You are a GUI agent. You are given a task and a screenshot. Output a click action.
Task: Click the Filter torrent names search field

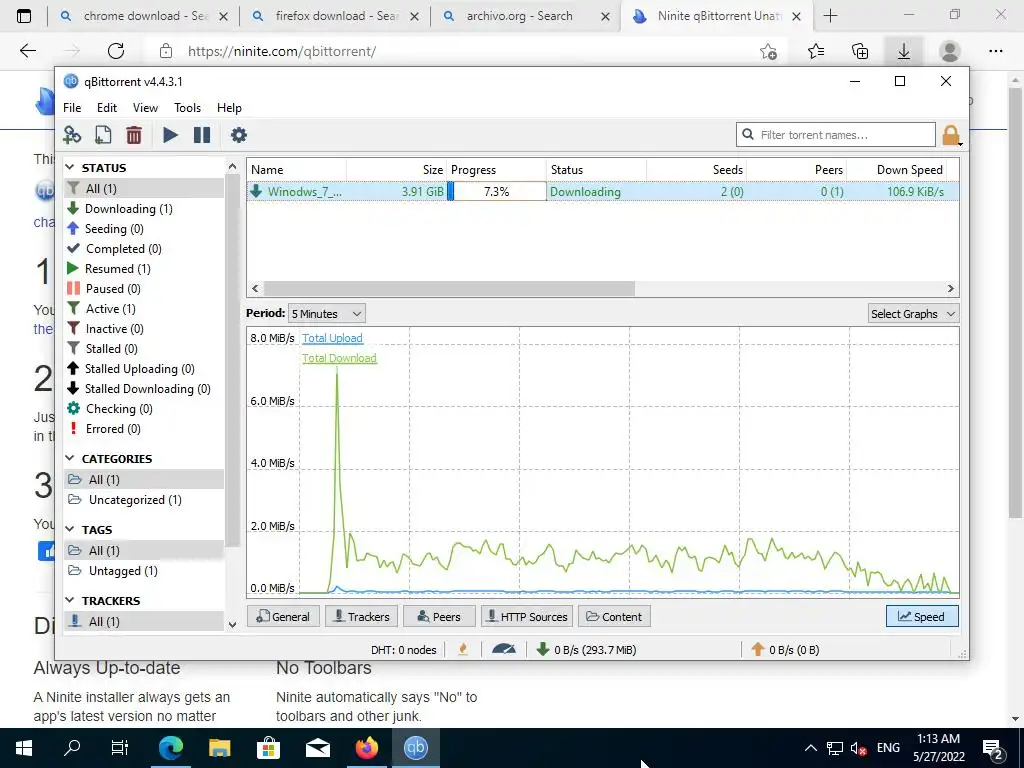click(836, 135)
